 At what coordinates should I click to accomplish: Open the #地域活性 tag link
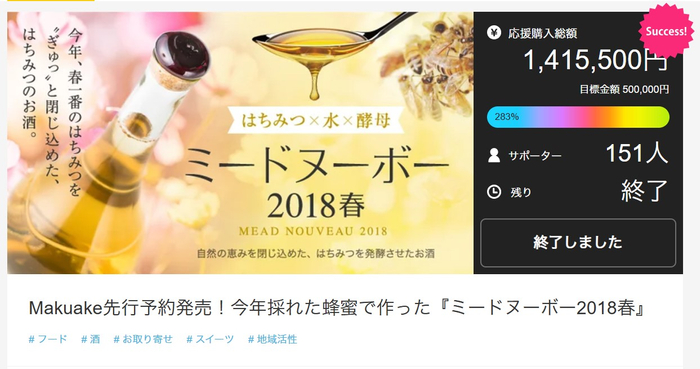pos(272,339)
